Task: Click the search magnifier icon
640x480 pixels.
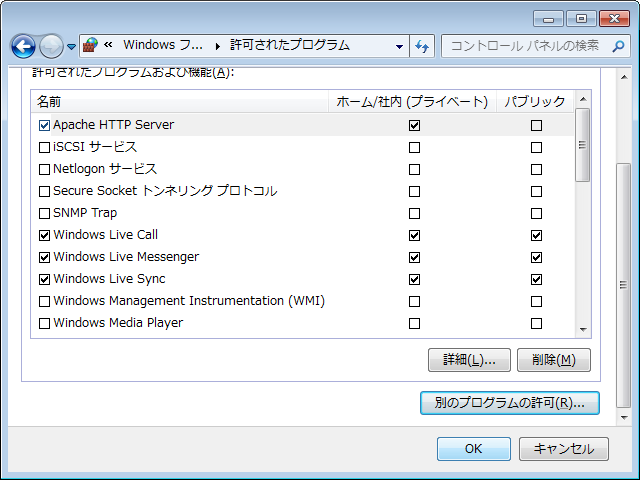Action: (x=618, y=46)
